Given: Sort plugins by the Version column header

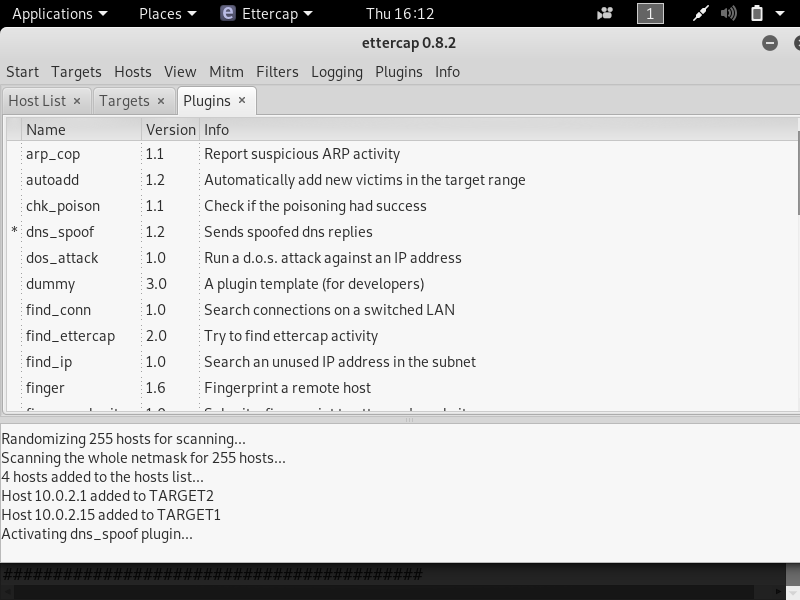Looking at the screenshot, I should pos(170,130).
